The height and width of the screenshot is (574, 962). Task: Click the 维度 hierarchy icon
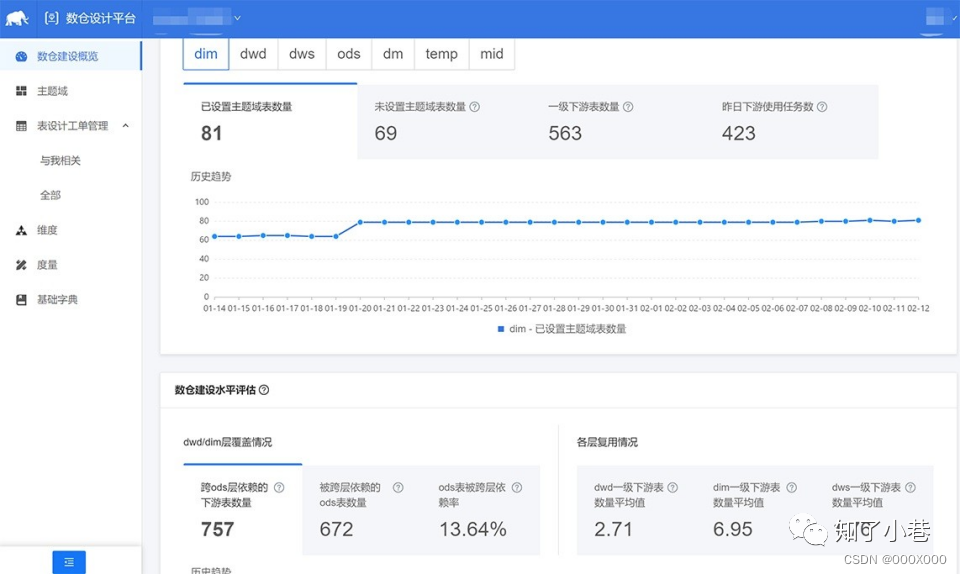pyautogui.click(x=21, y=231)
